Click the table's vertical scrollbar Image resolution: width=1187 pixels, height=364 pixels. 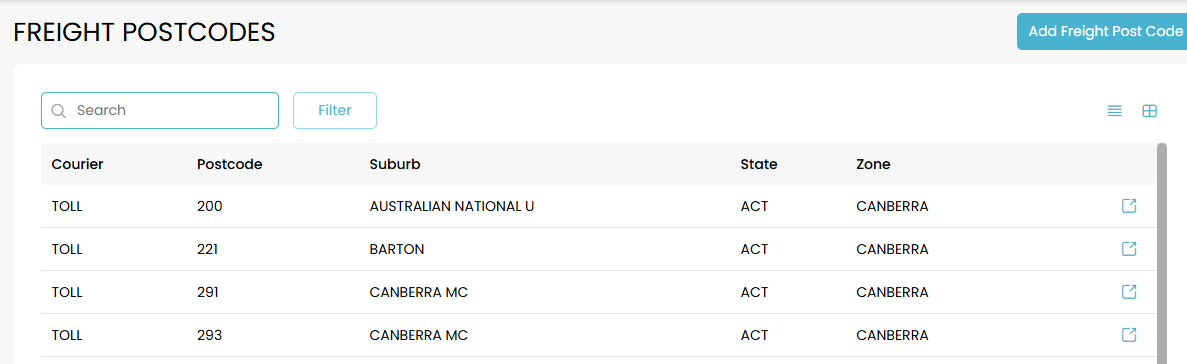tap(1162, 254)
